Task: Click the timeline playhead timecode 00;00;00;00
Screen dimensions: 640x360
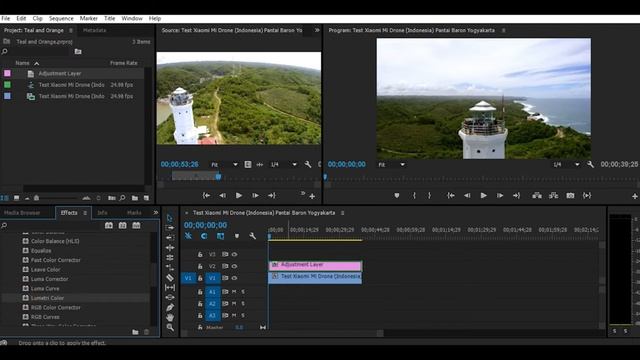Action: pyautogui.click(x=205, y=225)
